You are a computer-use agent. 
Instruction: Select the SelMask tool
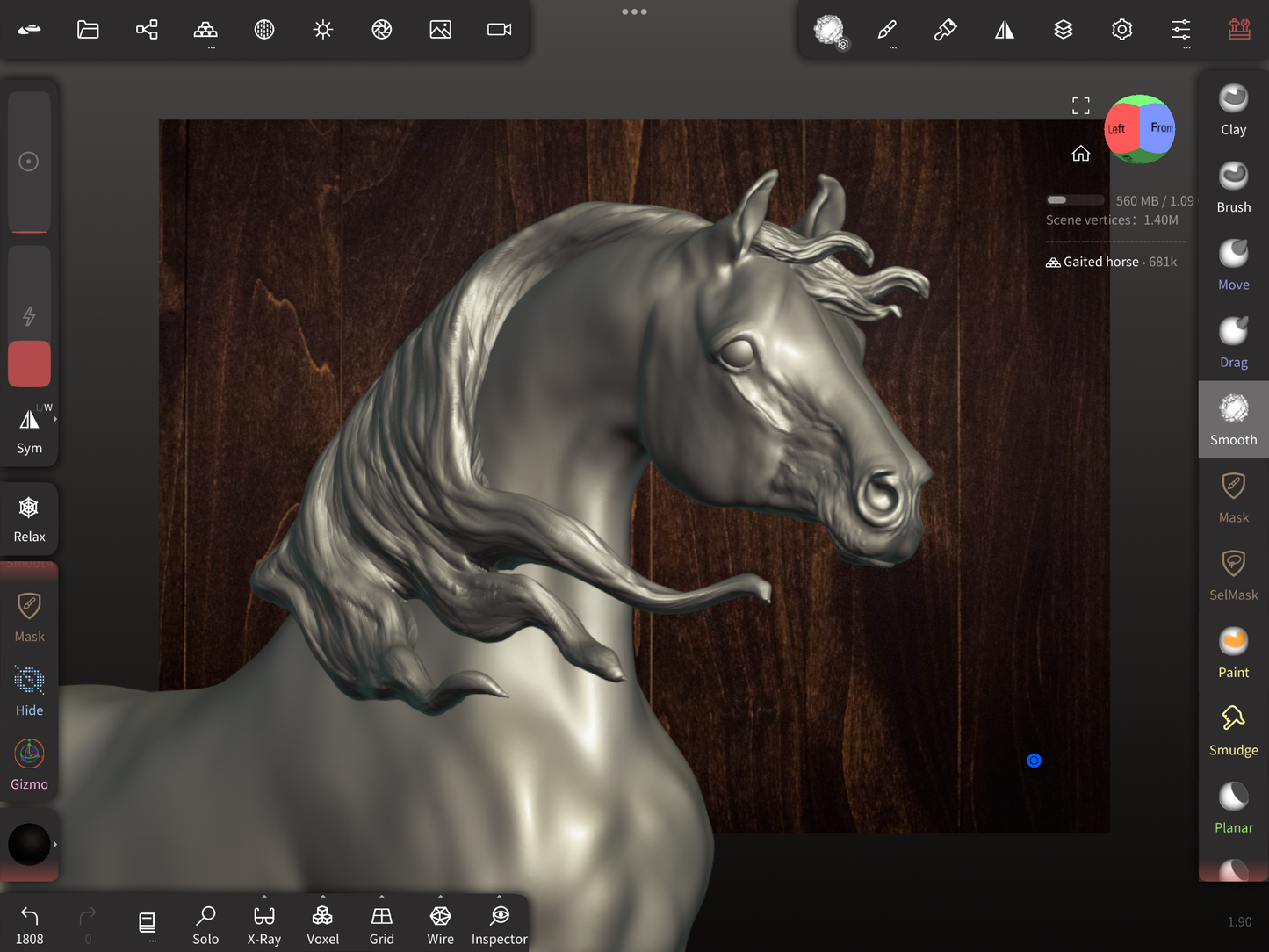click(1233, 574)
